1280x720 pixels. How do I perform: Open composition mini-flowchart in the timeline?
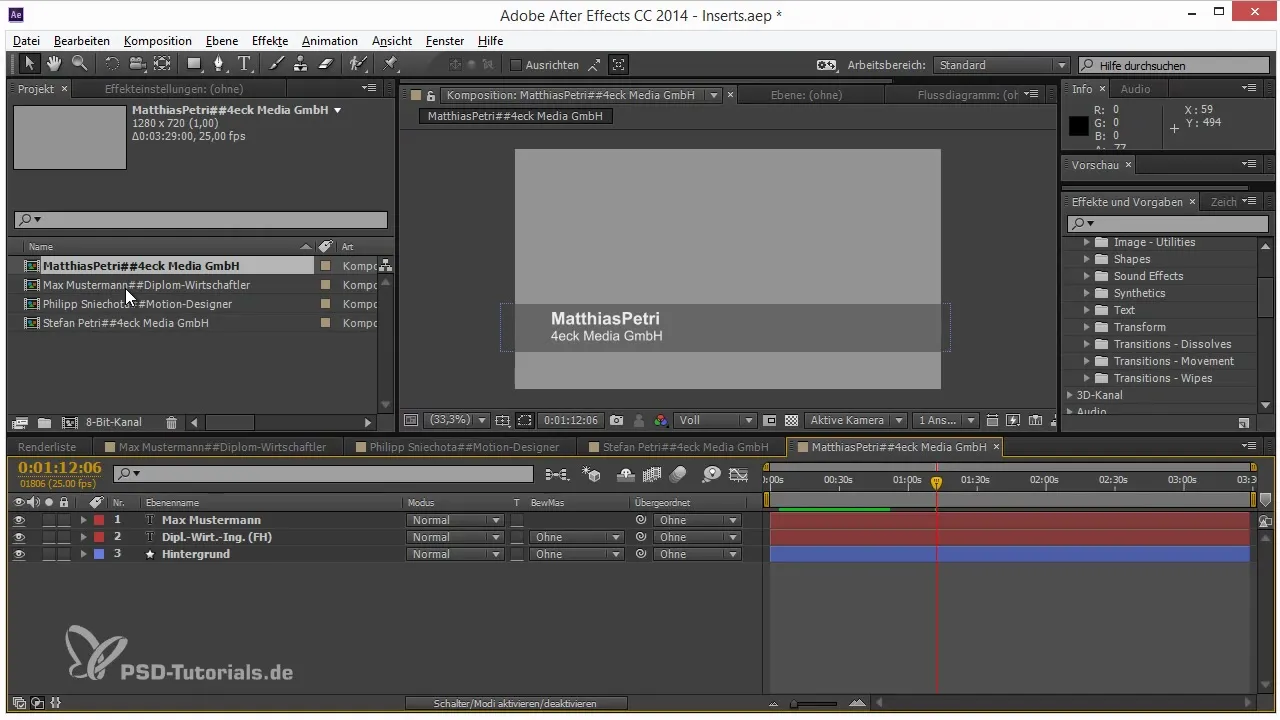point(556,474)
